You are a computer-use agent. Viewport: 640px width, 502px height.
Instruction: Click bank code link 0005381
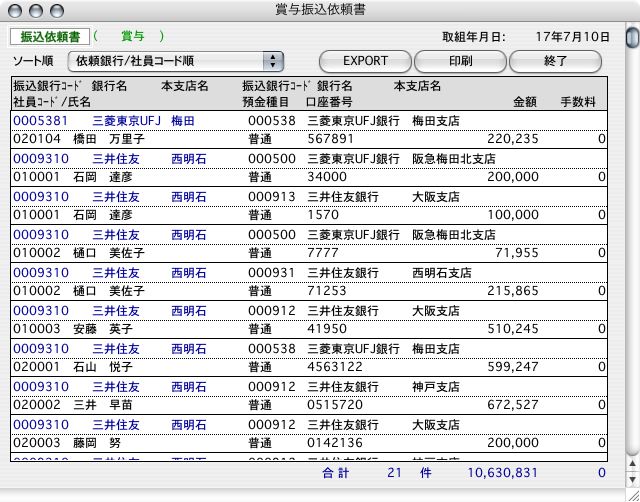coord(40,121)
